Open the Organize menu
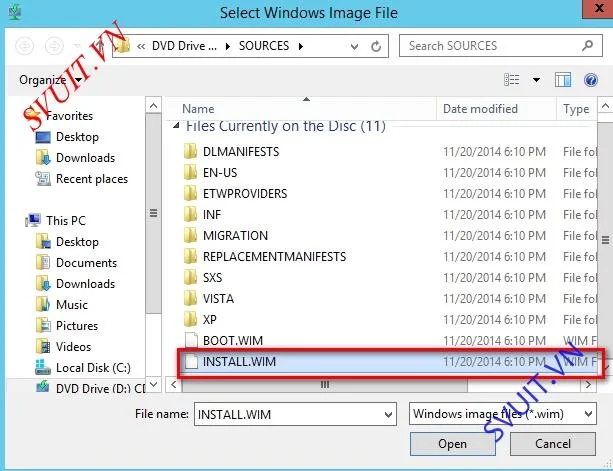613x471 pixels. tap(50, 80)
